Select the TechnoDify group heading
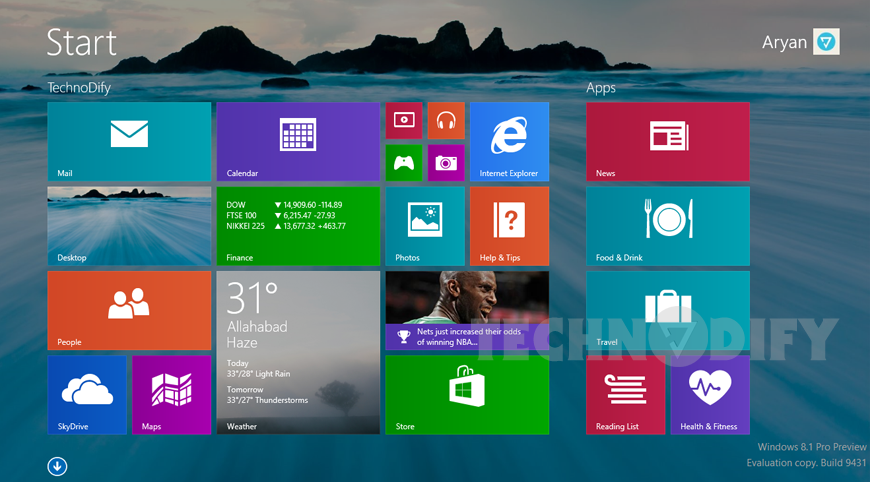This screenshot has height=482, width=870. [x=79, y=88]
